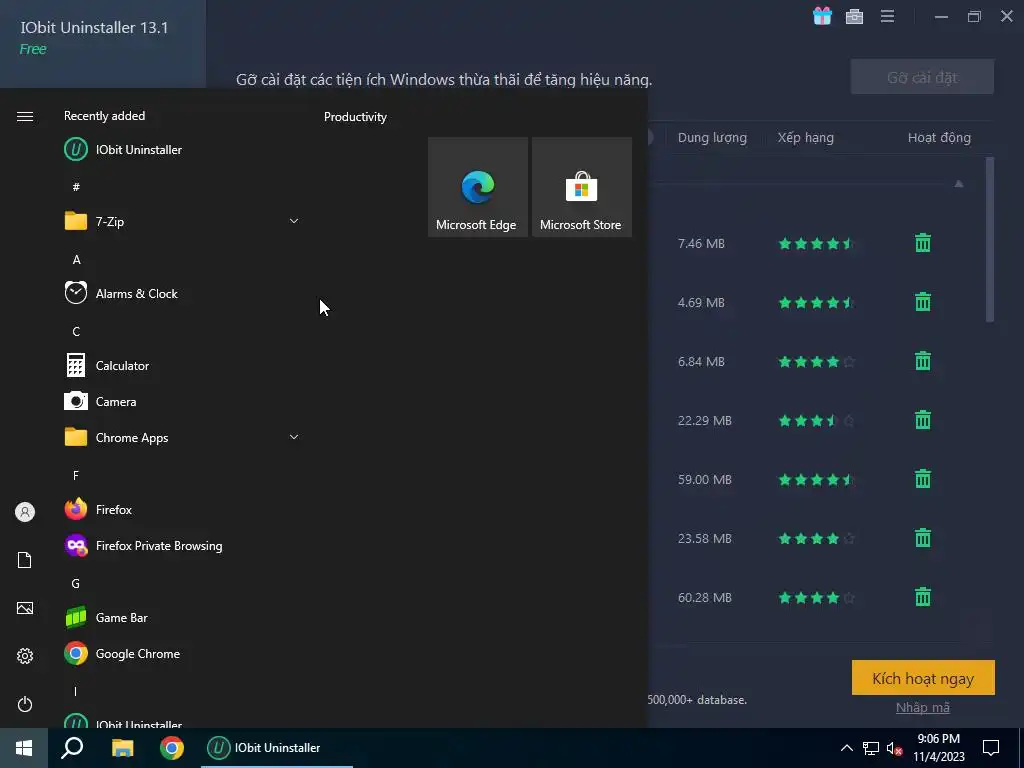Open the notification center icon

point(991,748)
